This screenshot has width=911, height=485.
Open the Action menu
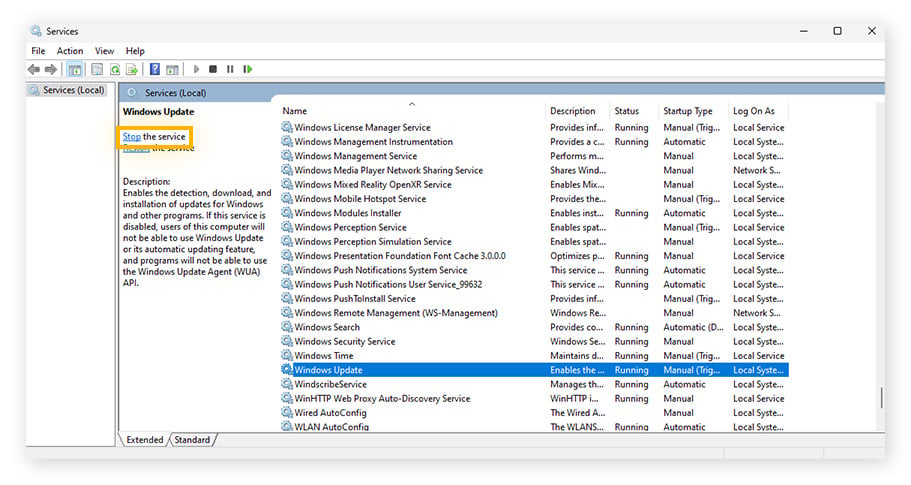click(70, 51)
